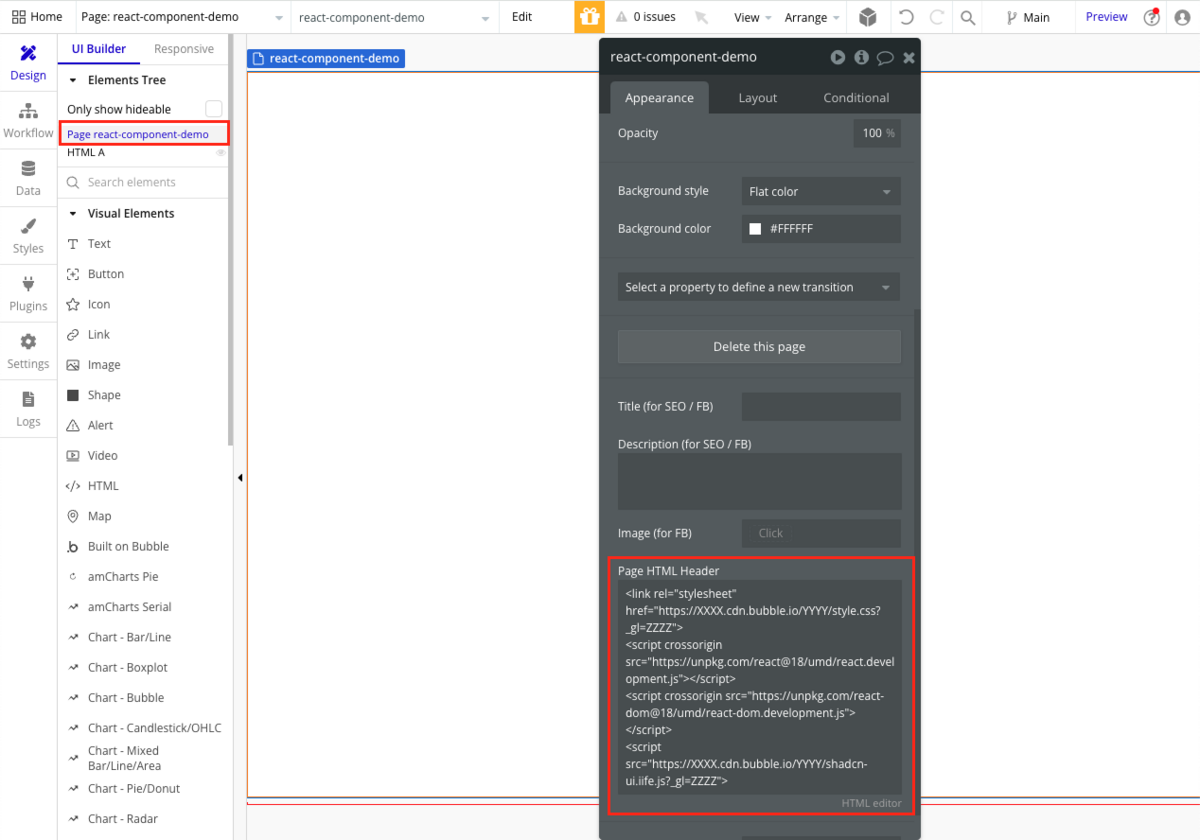Undo the last action
Image resolution: width=1200 pixels, height=840 pixels.
pos(906,17)
